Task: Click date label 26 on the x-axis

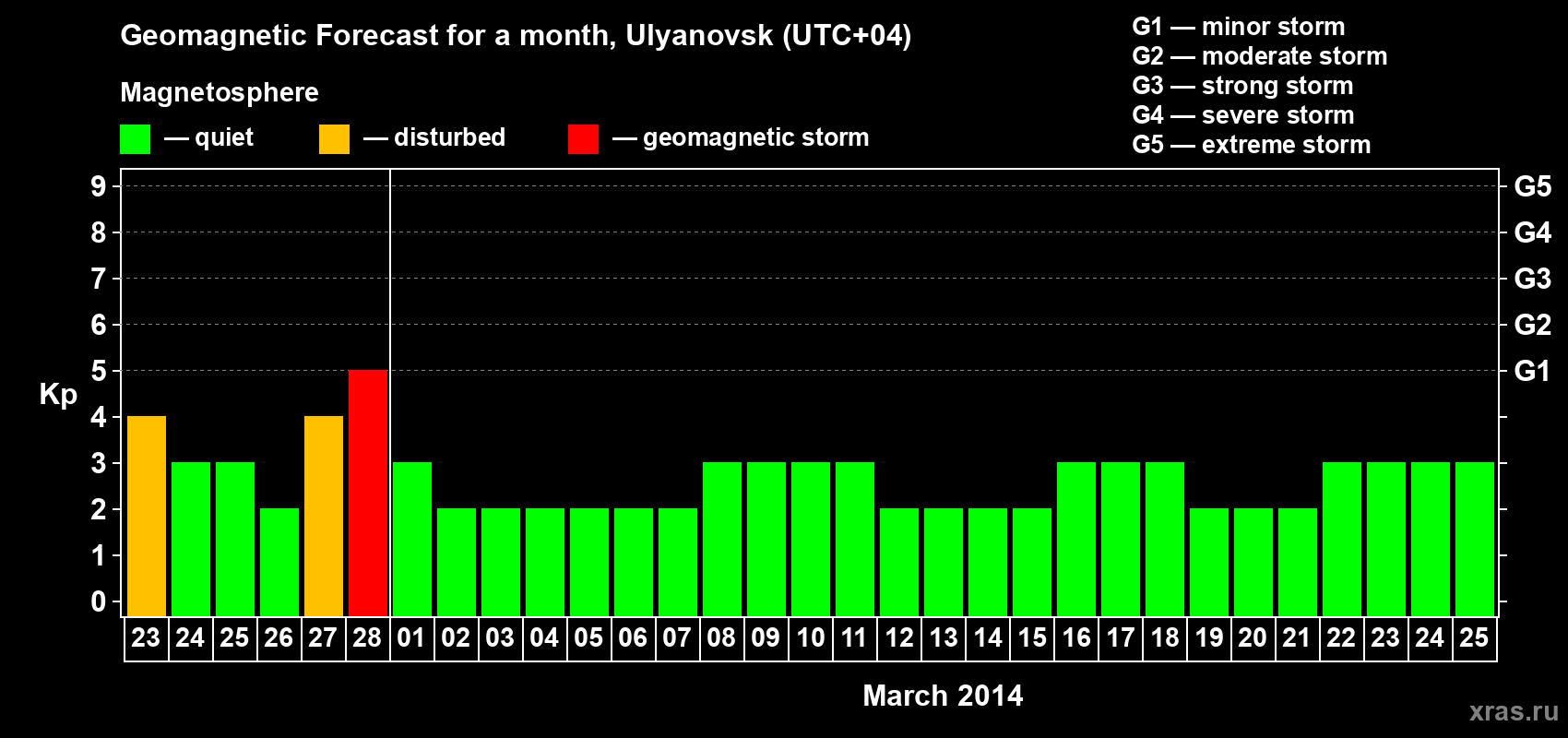Action: point(279,638)
